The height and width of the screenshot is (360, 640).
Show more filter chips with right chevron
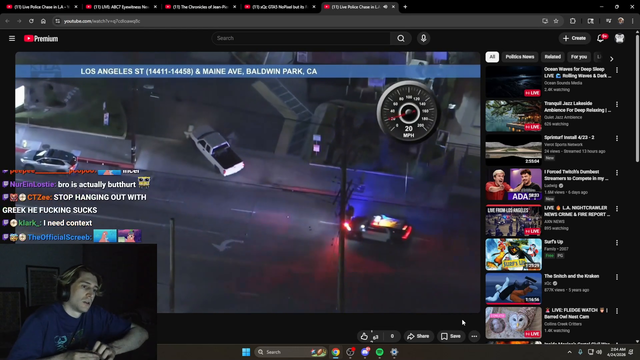pyautogui.click(x=611, y=59)
